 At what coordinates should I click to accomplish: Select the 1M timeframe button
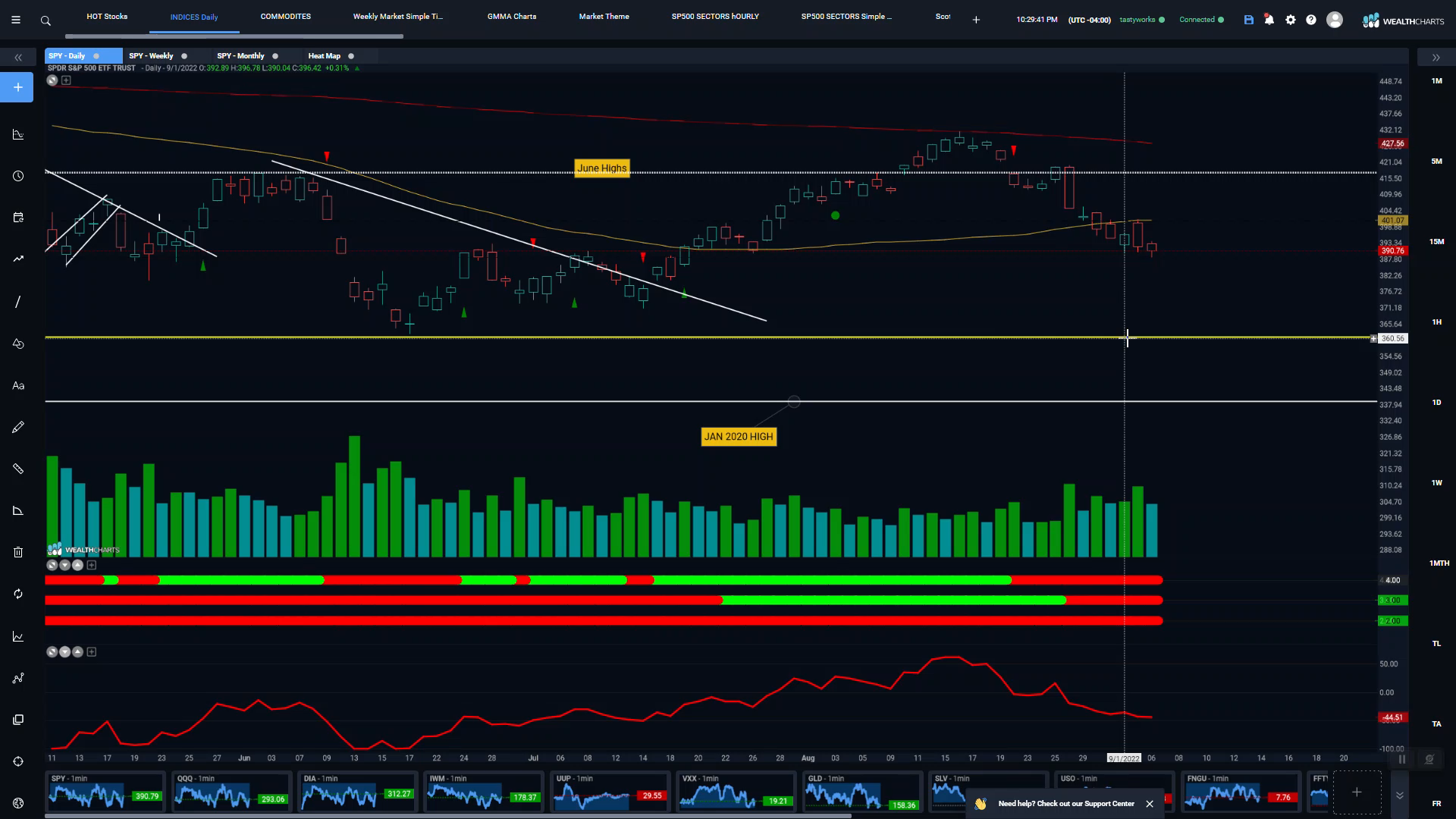point(1436,81)
